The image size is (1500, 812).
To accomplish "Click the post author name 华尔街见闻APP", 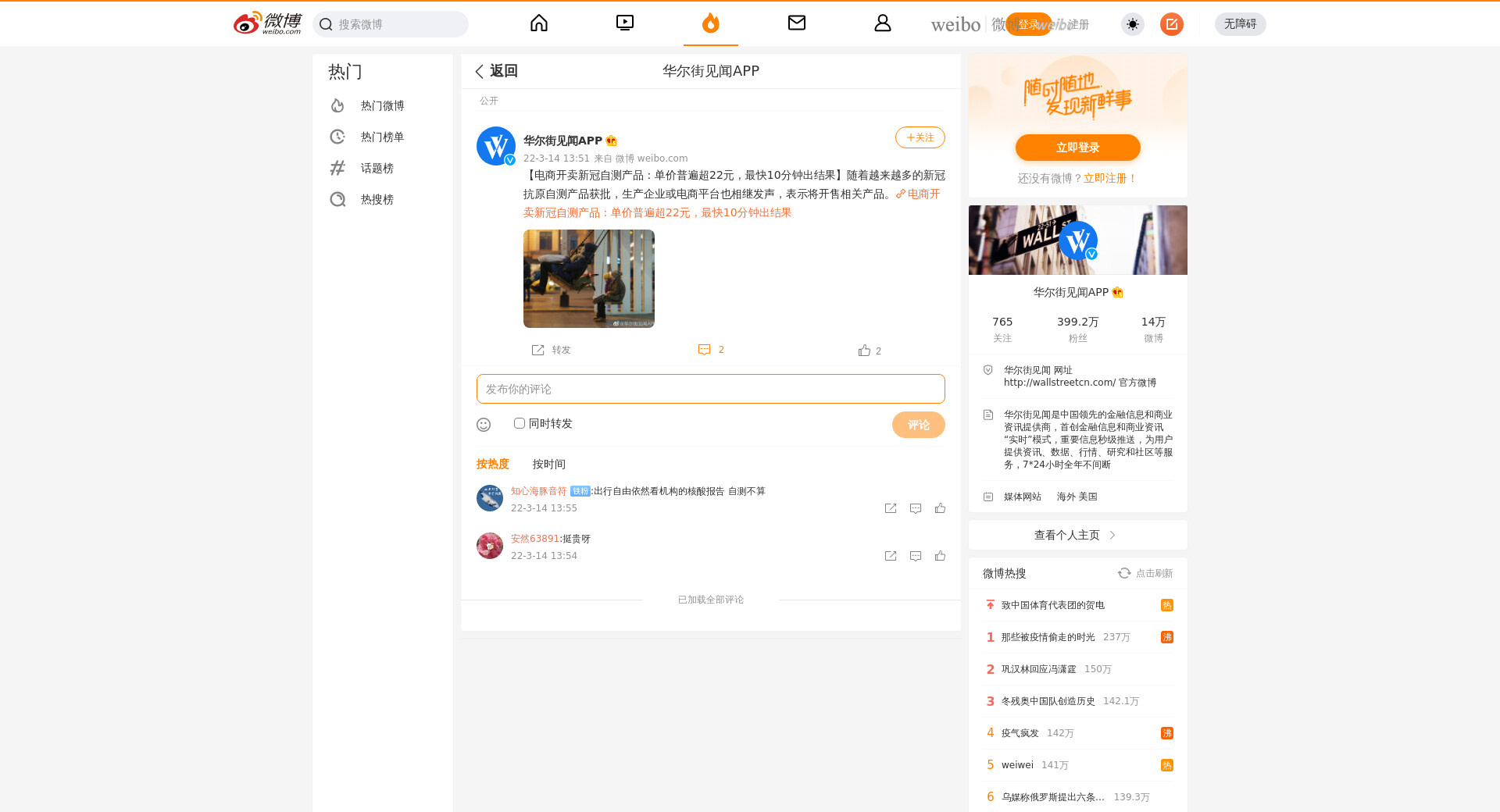I will 562,141.
